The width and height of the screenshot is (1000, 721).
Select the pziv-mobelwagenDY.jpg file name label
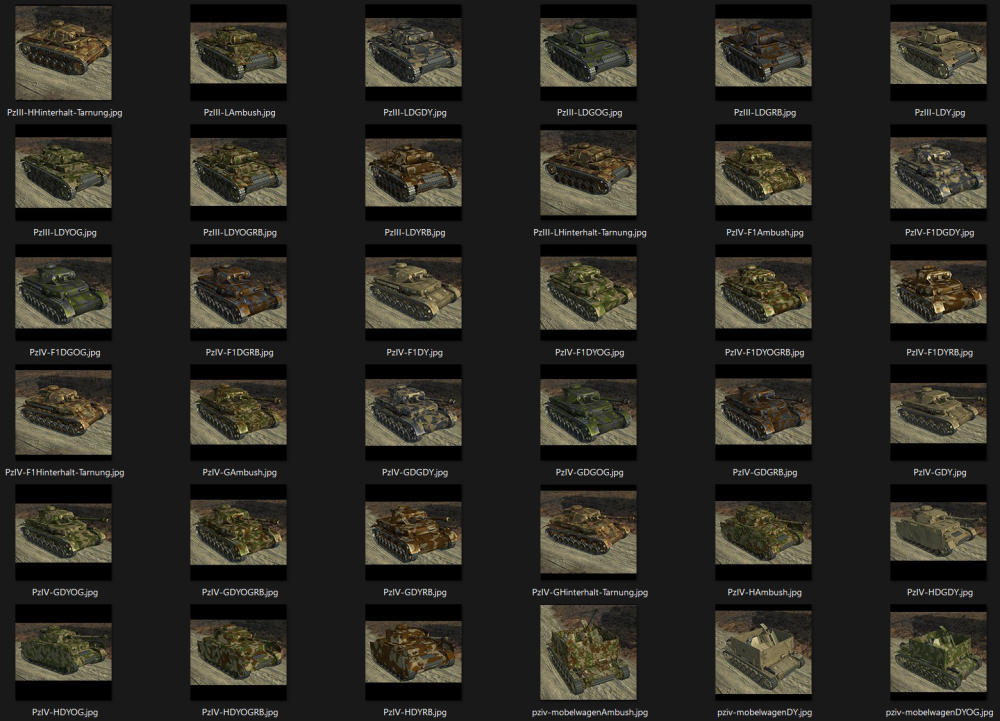(764, 712)
